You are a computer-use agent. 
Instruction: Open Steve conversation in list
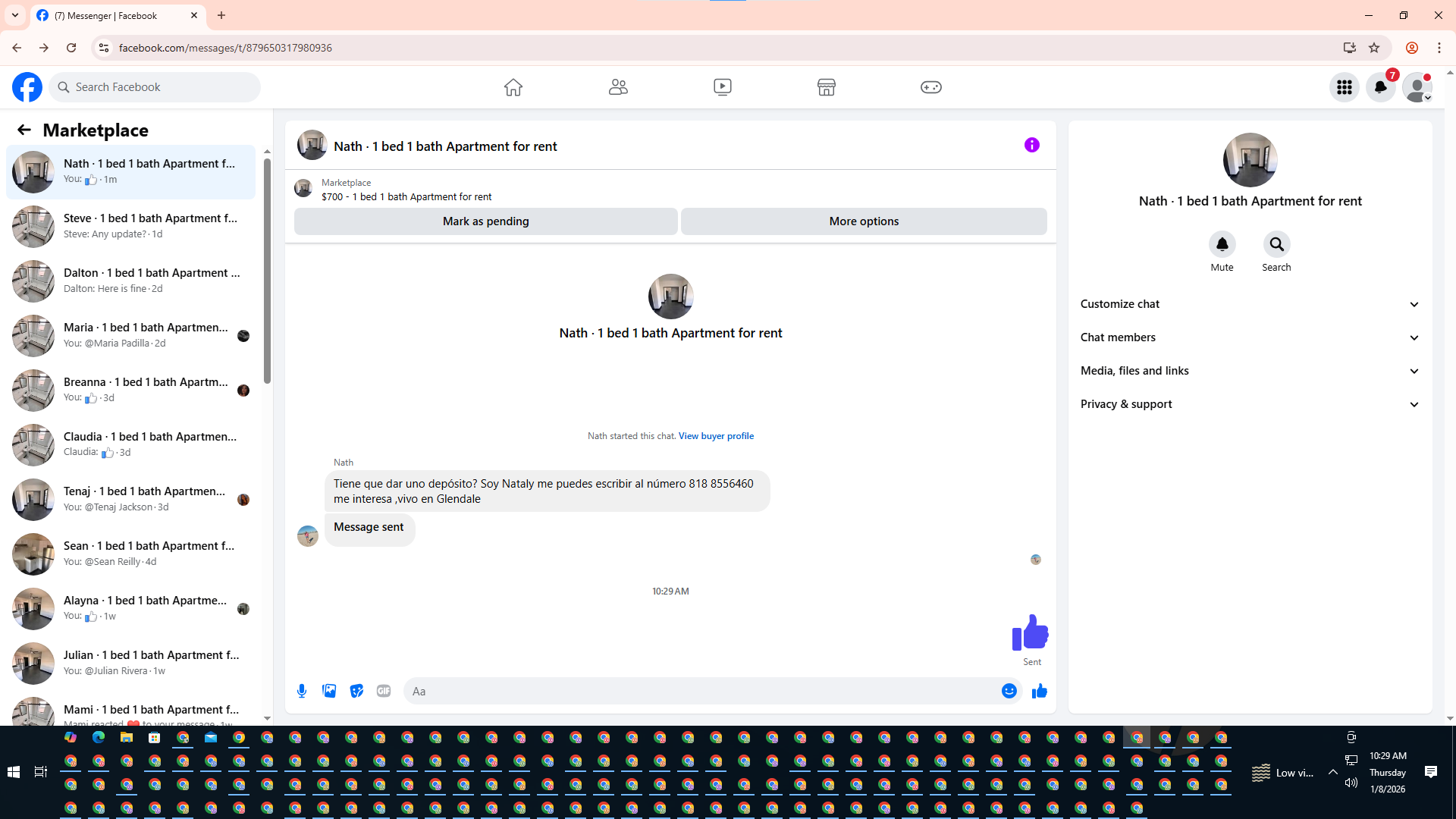130,226
